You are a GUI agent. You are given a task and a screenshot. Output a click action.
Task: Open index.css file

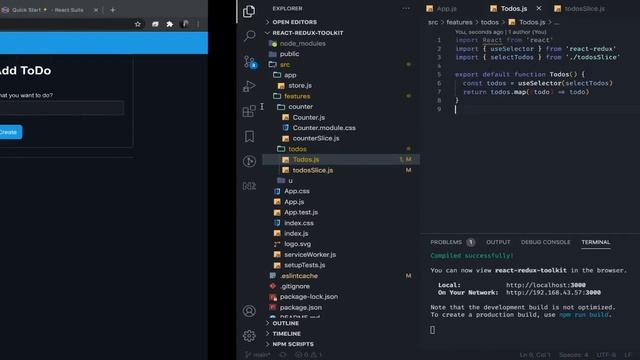(299, 223)
